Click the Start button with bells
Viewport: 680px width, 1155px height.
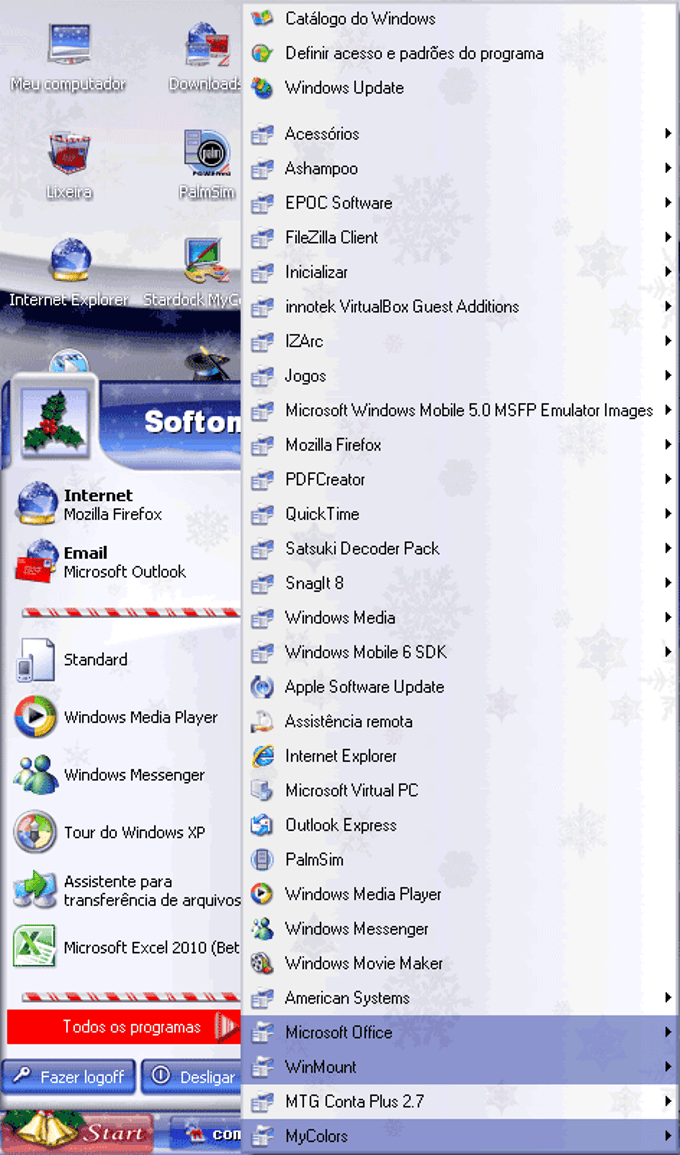point(77,1132)
